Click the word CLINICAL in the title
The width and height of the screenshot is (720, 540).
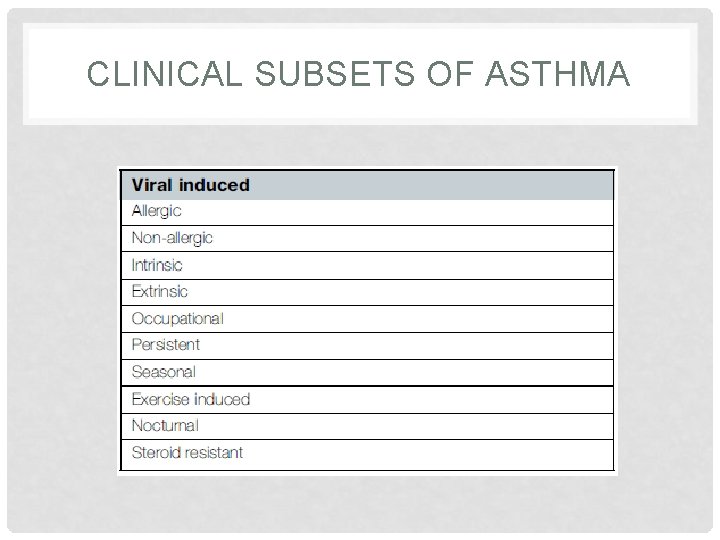point(153,74)
